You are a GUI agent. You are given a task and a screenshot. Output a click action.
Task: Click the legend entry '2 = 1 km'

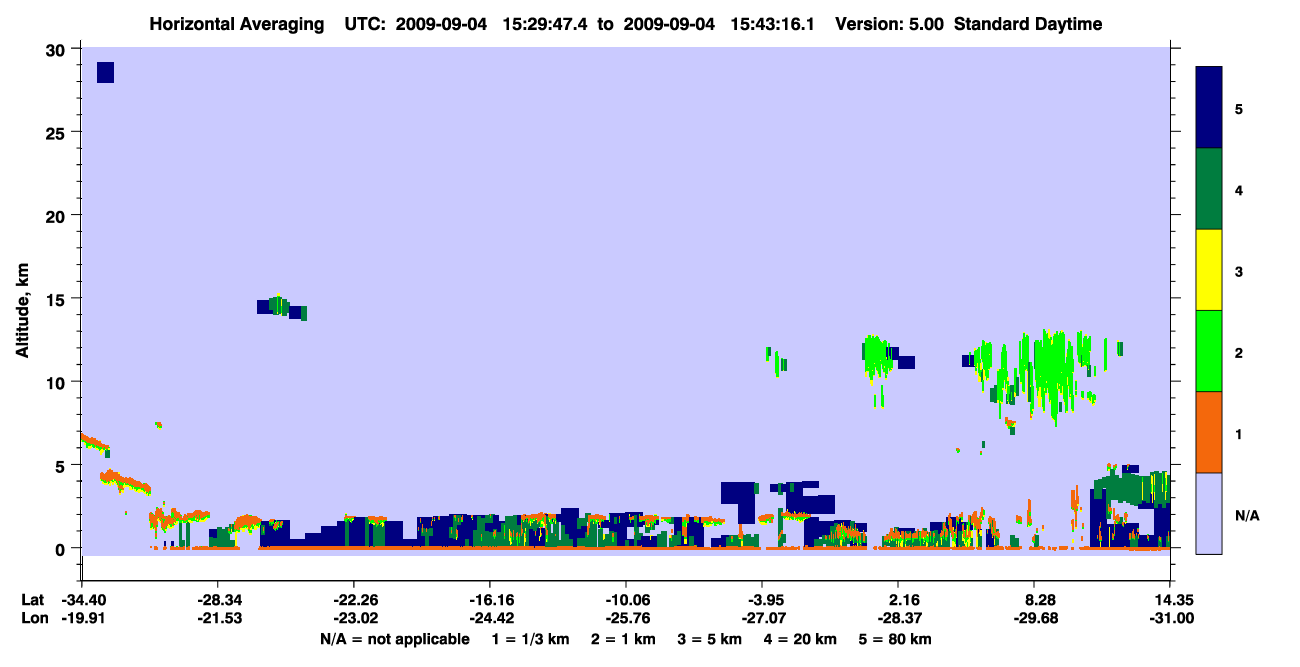[x=623, y=639]
